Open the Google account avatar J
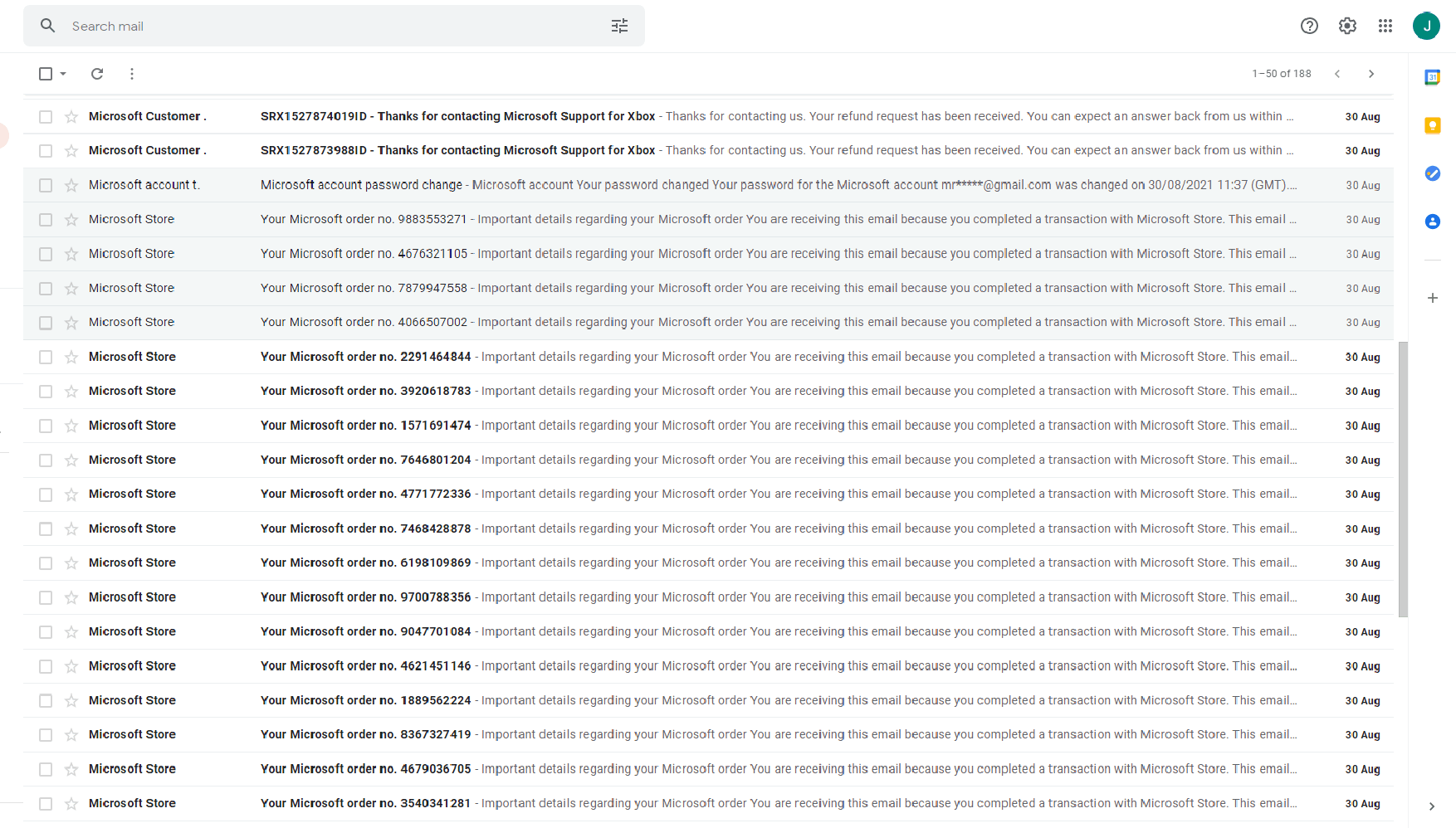This screenshot has width=1456, height=828. pos(1426,26)
